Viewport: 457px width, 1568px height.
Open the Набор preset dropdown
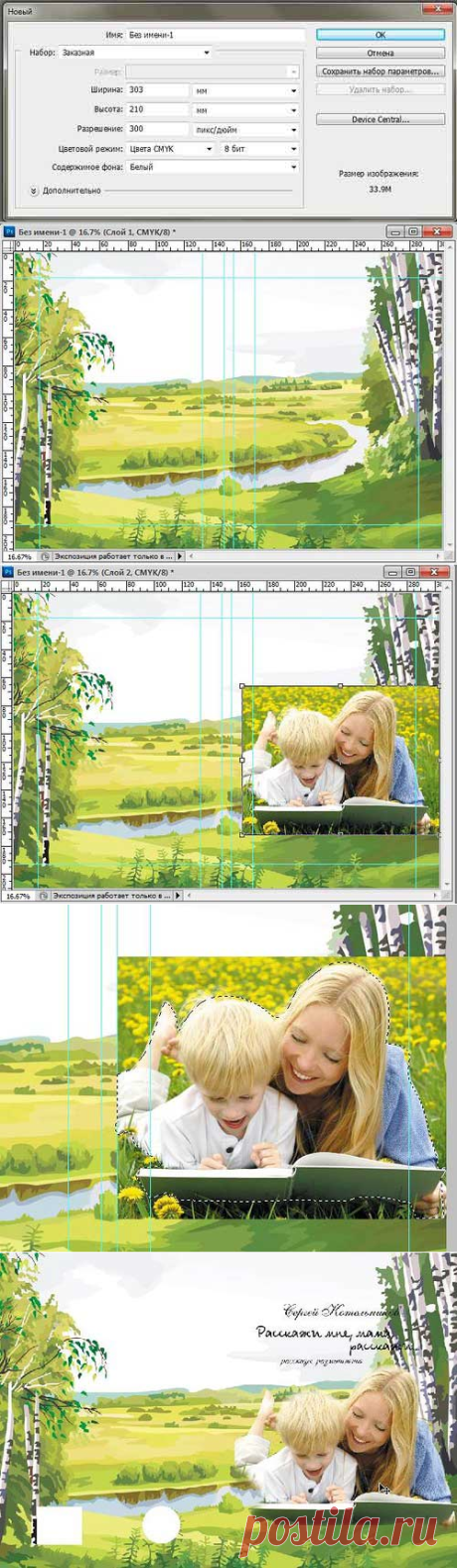(x=135, y=53)
